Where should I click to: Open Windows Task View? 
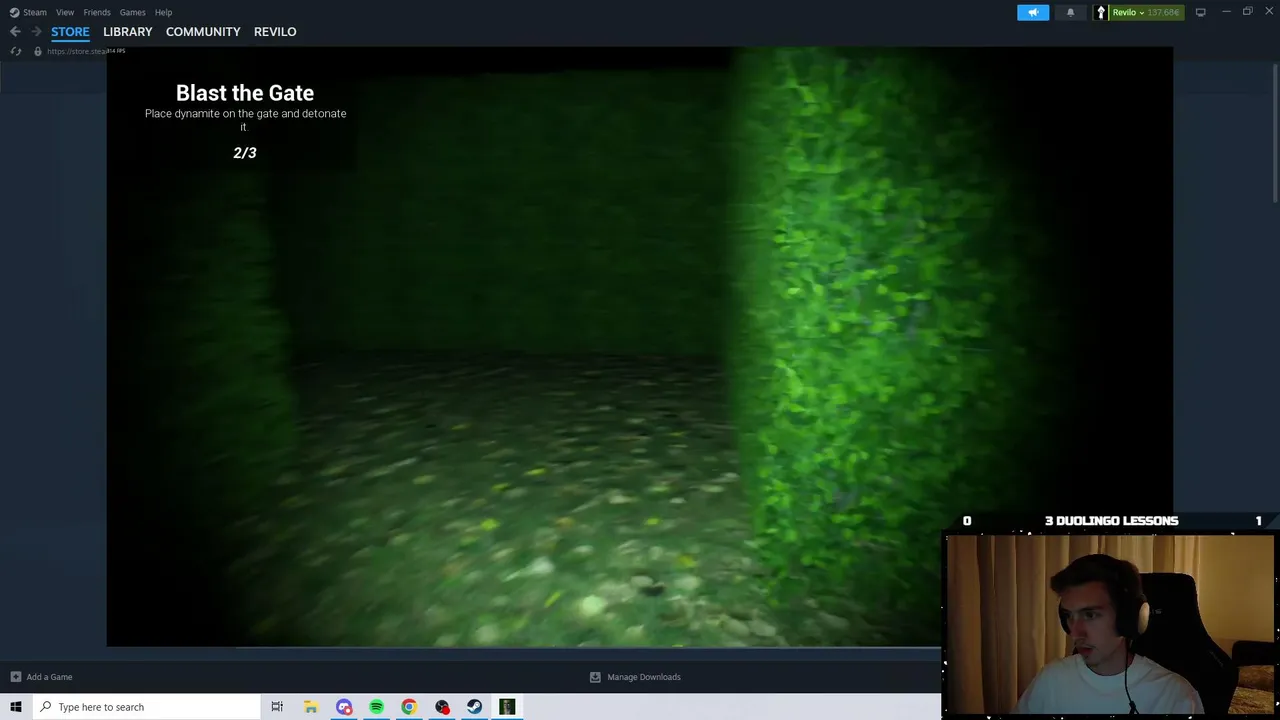coord(277,707)
